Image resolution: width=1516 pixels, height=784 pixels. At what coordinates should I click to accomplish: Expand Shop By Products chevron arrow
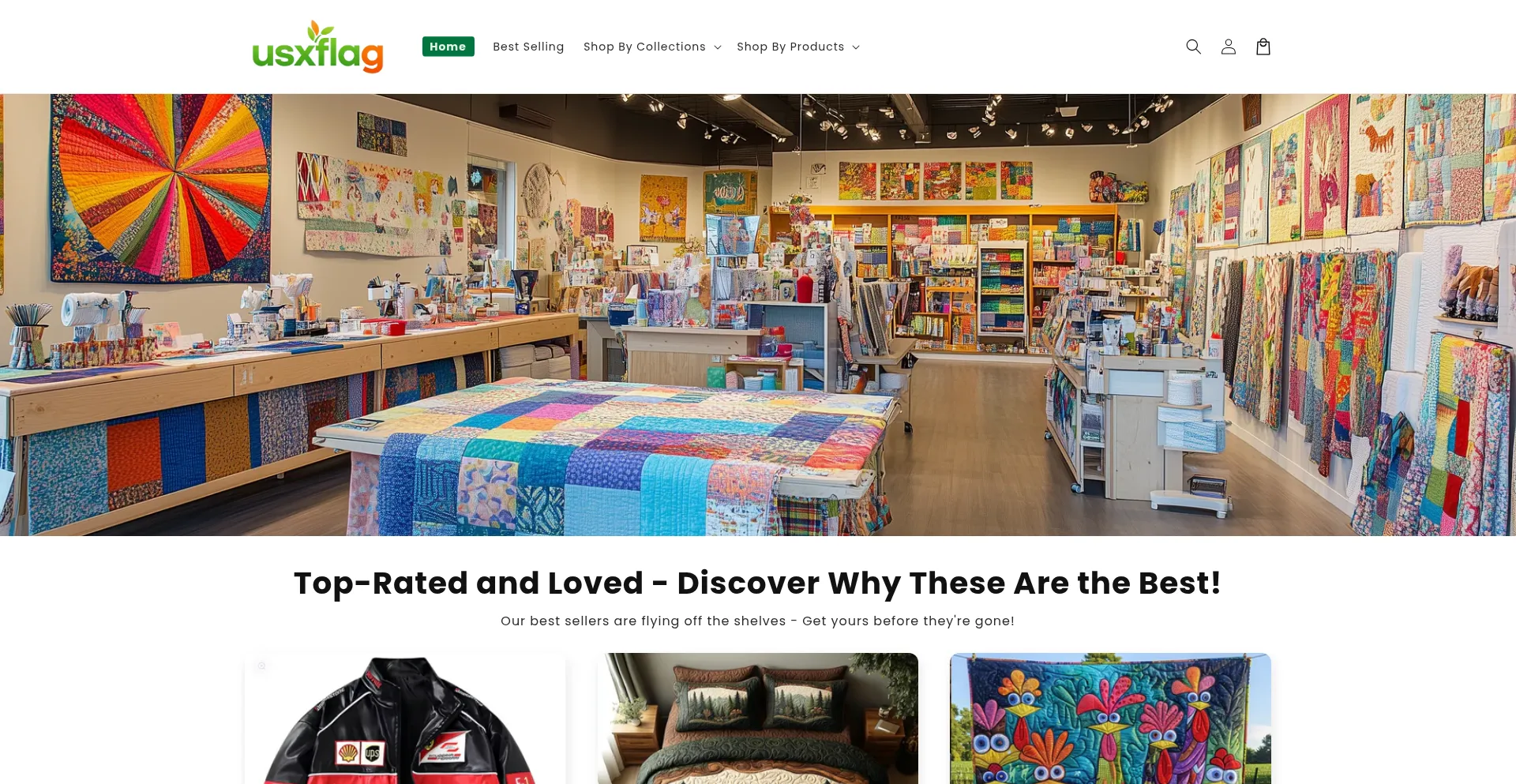coord(855,47)
